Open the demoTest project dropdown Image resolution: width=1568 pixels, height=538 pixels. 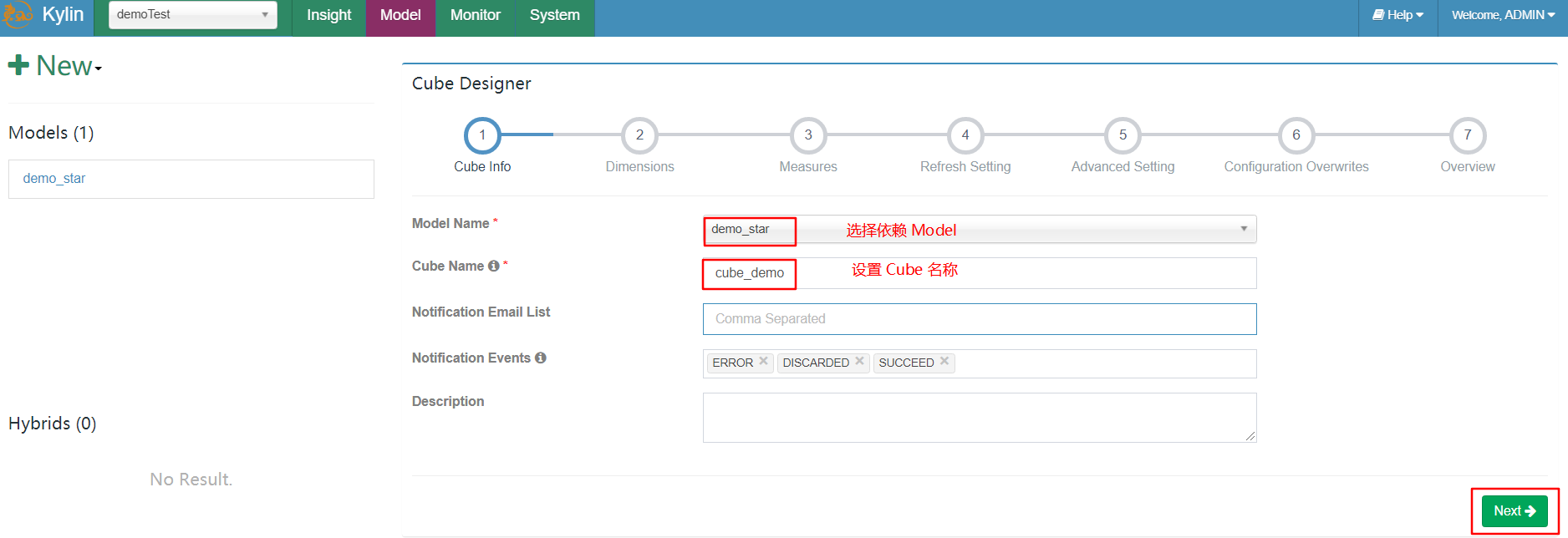point(193,15)
